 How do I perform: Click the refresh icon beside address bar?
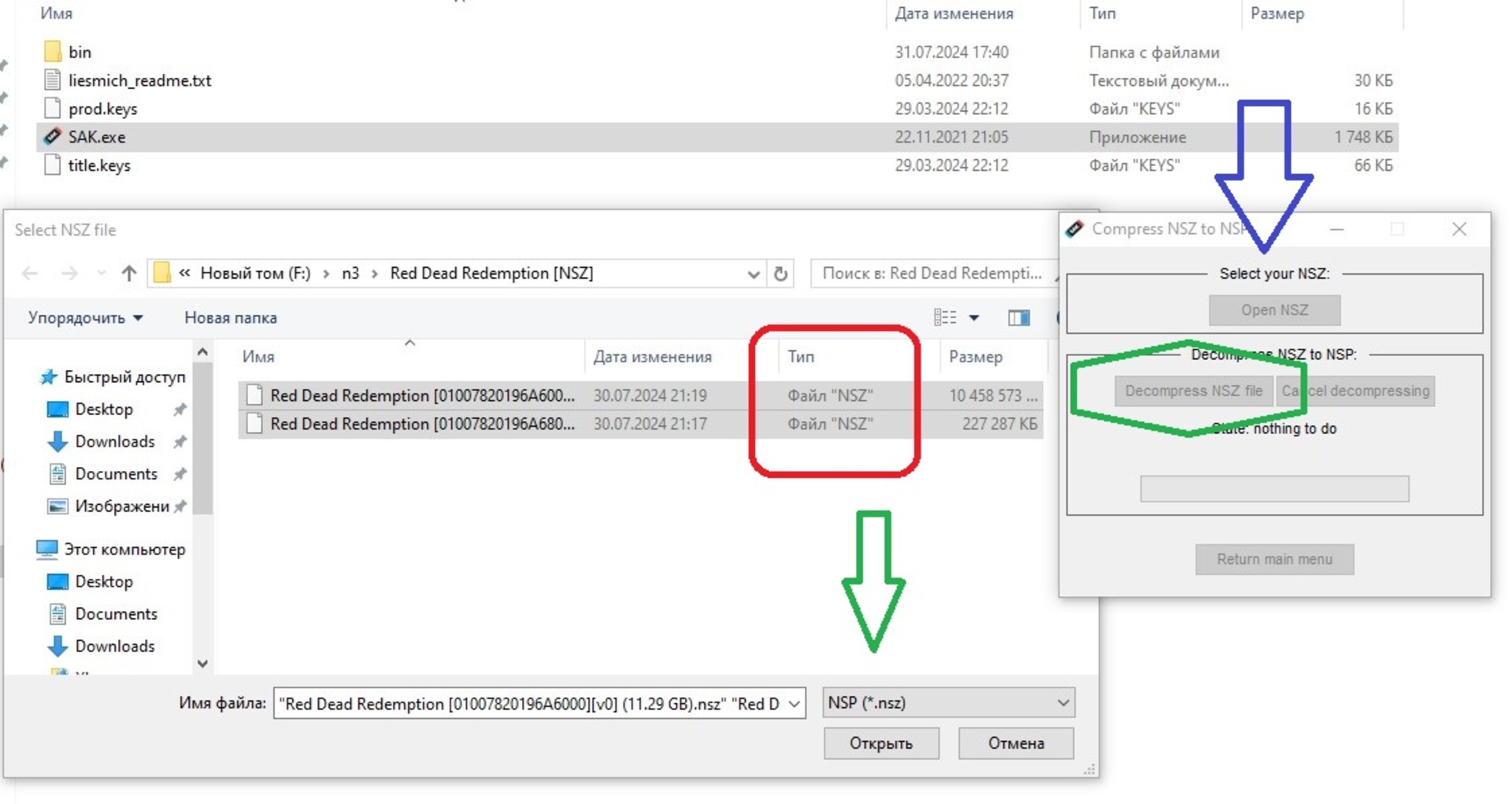coord(780,273)
